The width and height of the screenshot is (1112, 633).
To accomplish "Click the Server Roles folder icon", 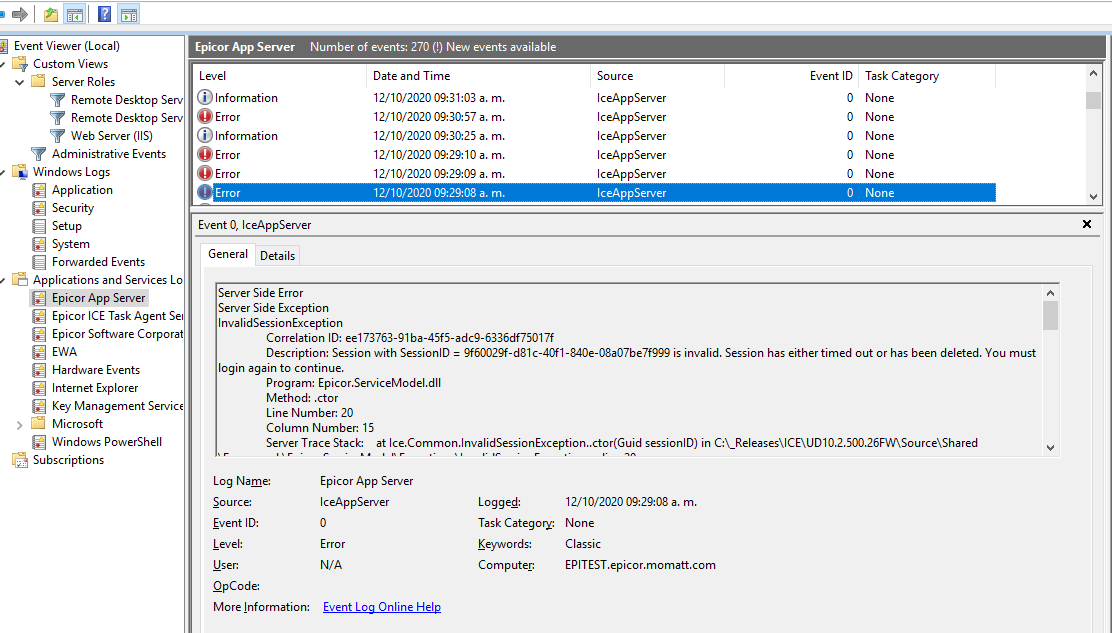I will click(38, 82).
